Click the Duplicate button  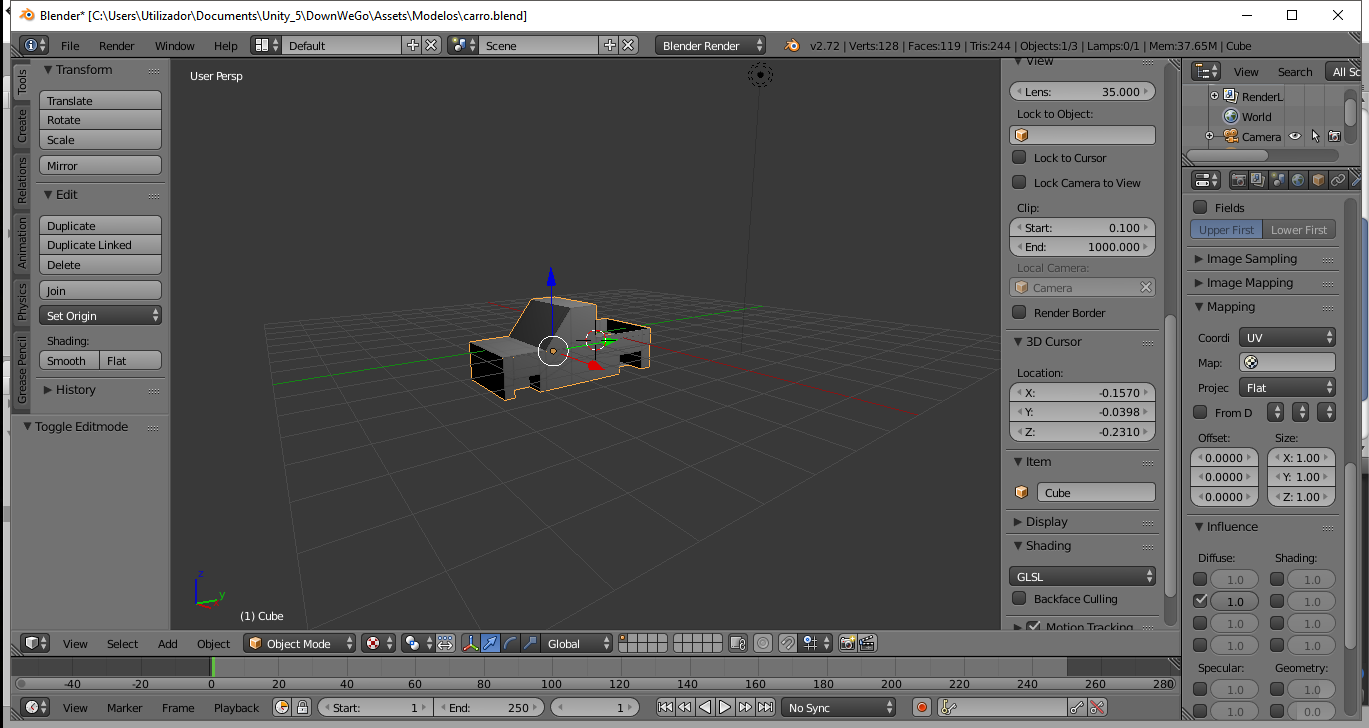100,225
